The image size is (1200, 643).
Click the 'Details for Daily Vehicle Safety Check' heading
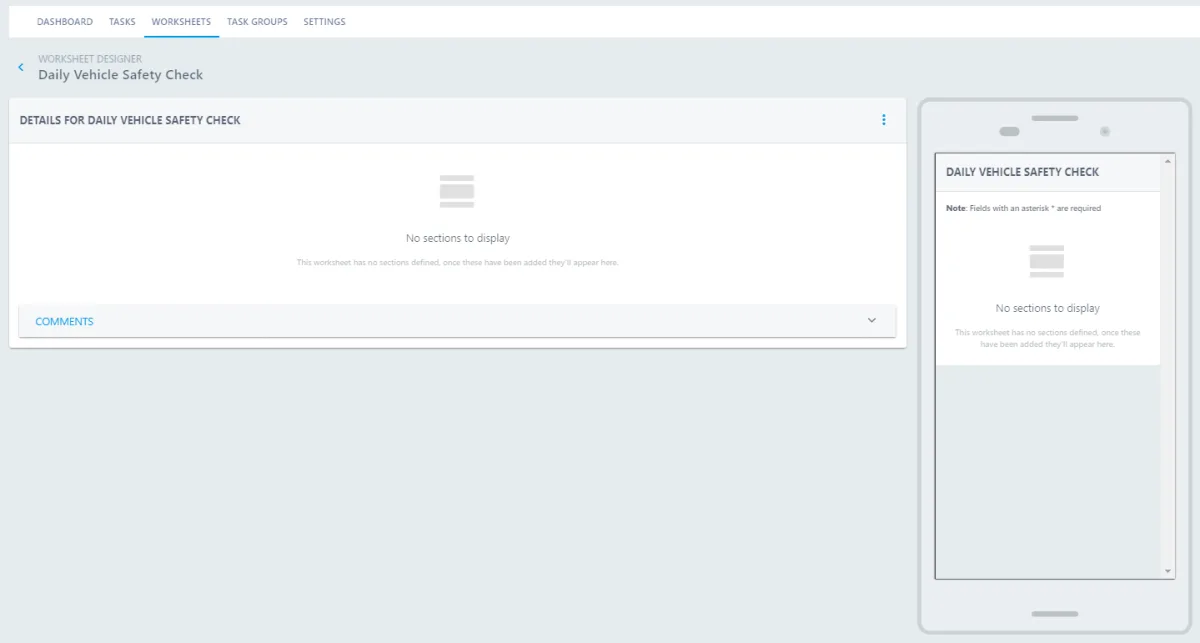(x=130, y=120)
